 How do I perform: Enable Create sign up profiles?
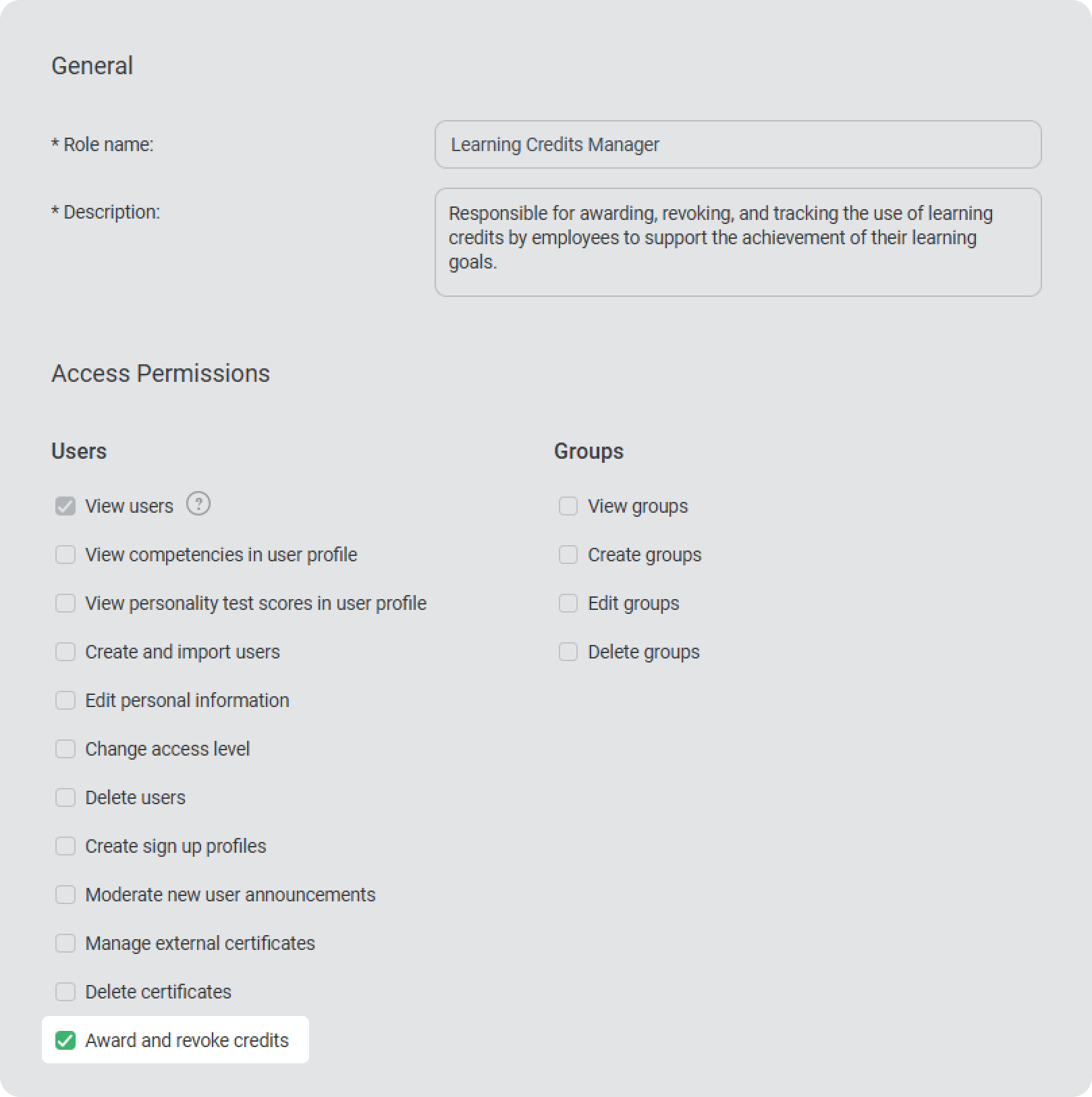click(65, 846)
